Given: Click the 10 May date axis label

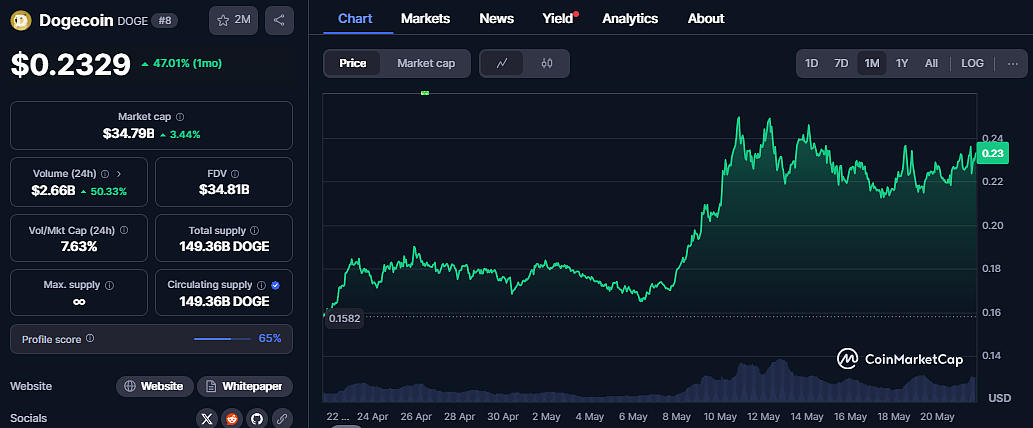Looking at the screenshot, I should pyautogui.click(x=719, y=417).
